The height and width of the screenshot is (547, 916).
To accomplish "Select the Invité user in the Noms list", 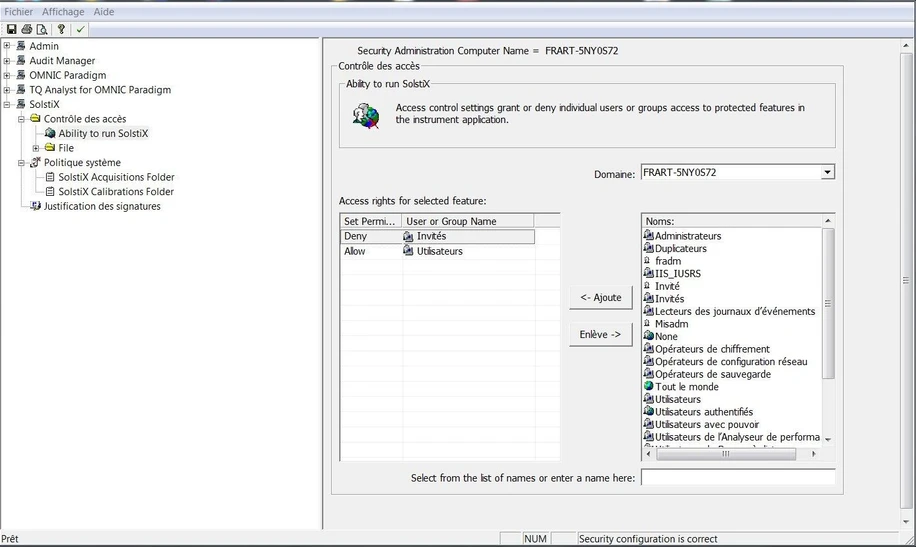I will pyautogui.click(x=667, y=286).
